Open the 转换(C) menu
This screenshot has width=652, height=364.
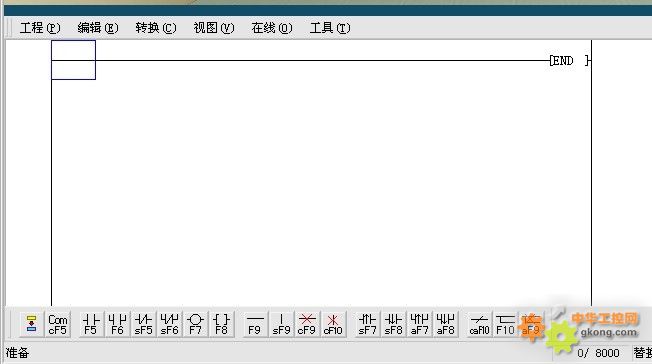[156, 28]
